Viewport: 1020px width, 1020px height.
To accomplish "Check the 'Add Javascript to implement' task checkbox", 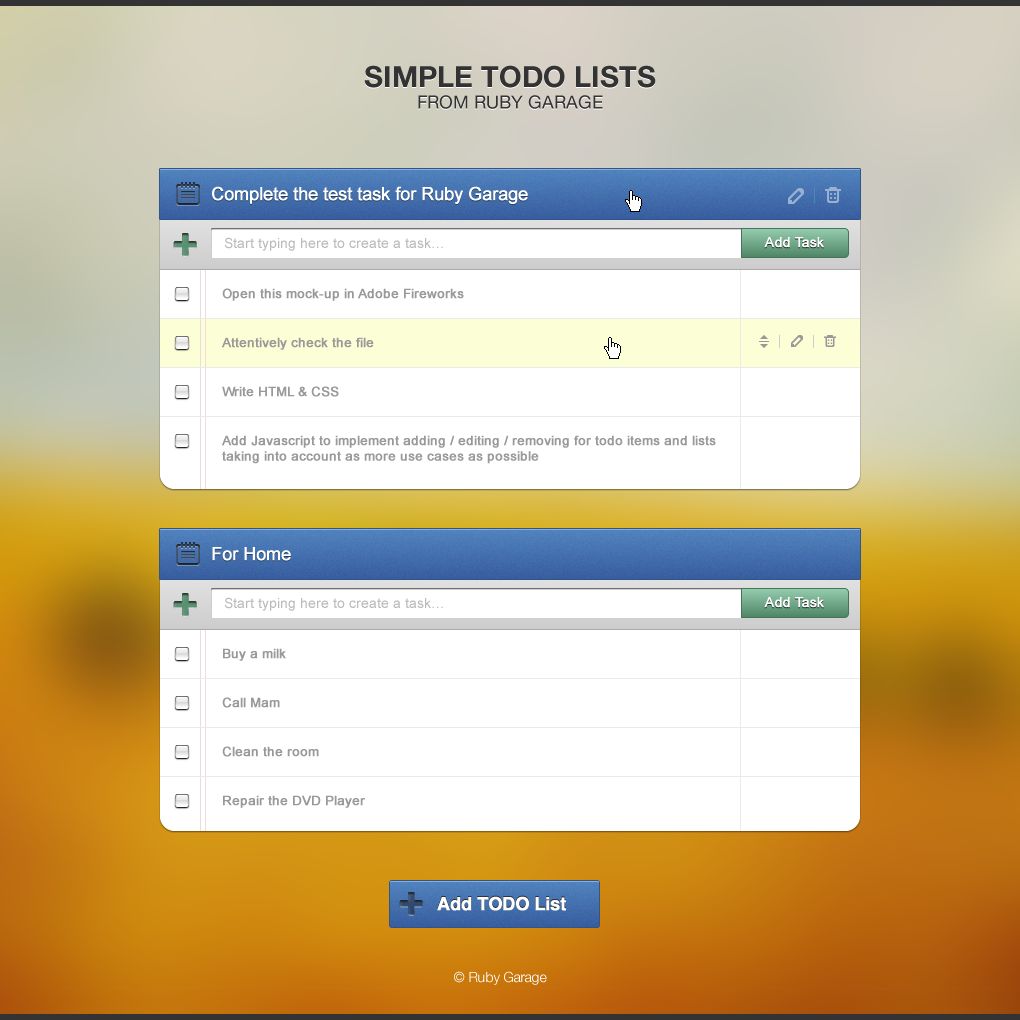I will (182, 441).
